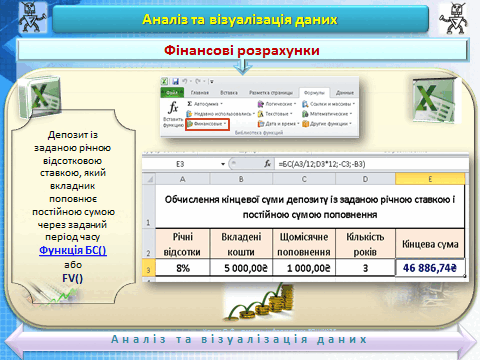Click the Redo arrow icon
Screen dimensions: 480x360
198,81
